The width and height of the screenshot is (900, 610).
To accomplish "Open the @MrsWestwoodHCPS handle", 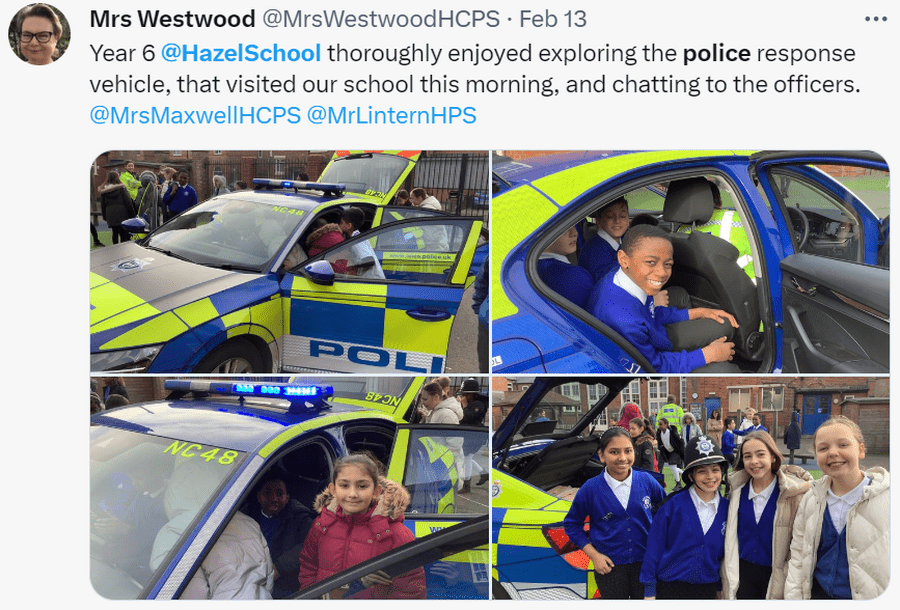I will pyautogui.click(x=381, y=19).
